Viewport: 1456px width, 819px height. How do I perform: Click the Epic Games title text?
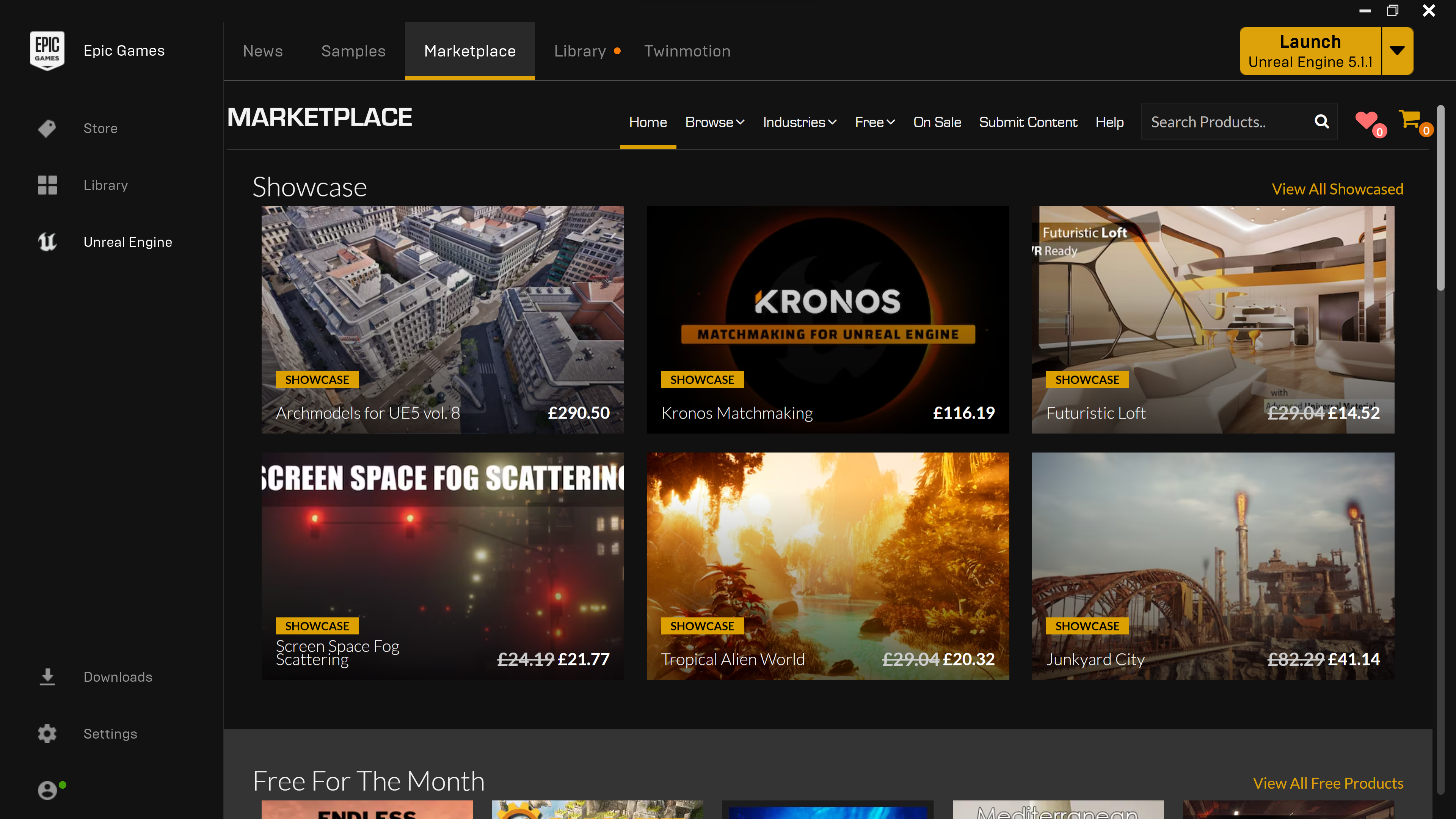pos(124,50)
